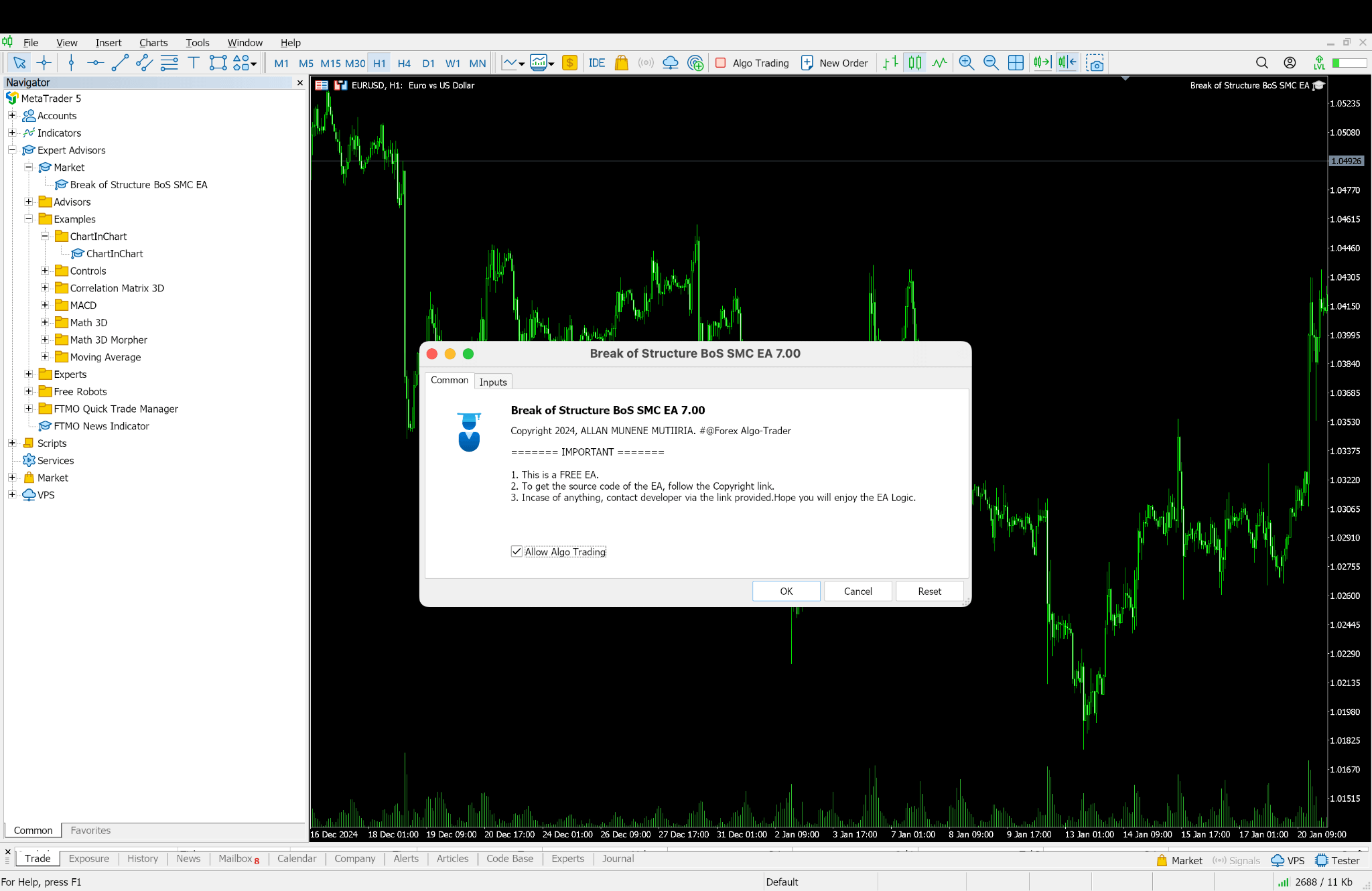Open the History tab in Toolbox
Image resolution: width=1372 pixels, height=891 pixels.
click(x=143, y=859)
